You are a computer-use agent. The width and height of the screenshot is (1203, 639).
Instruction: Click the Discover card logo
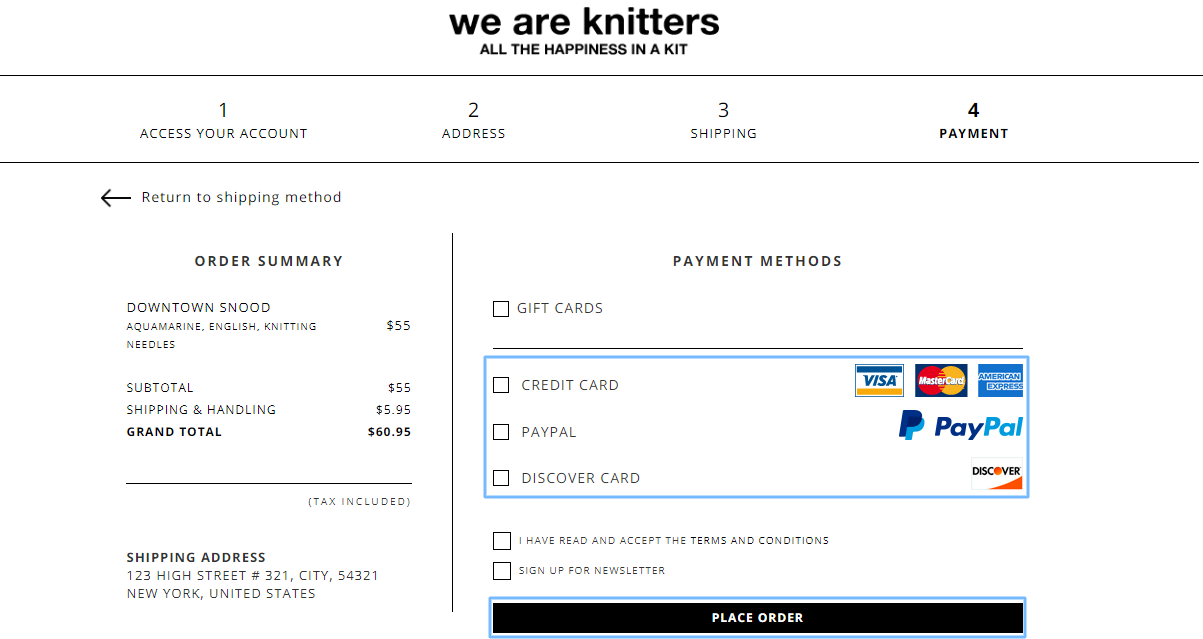(x=997, y=474)
